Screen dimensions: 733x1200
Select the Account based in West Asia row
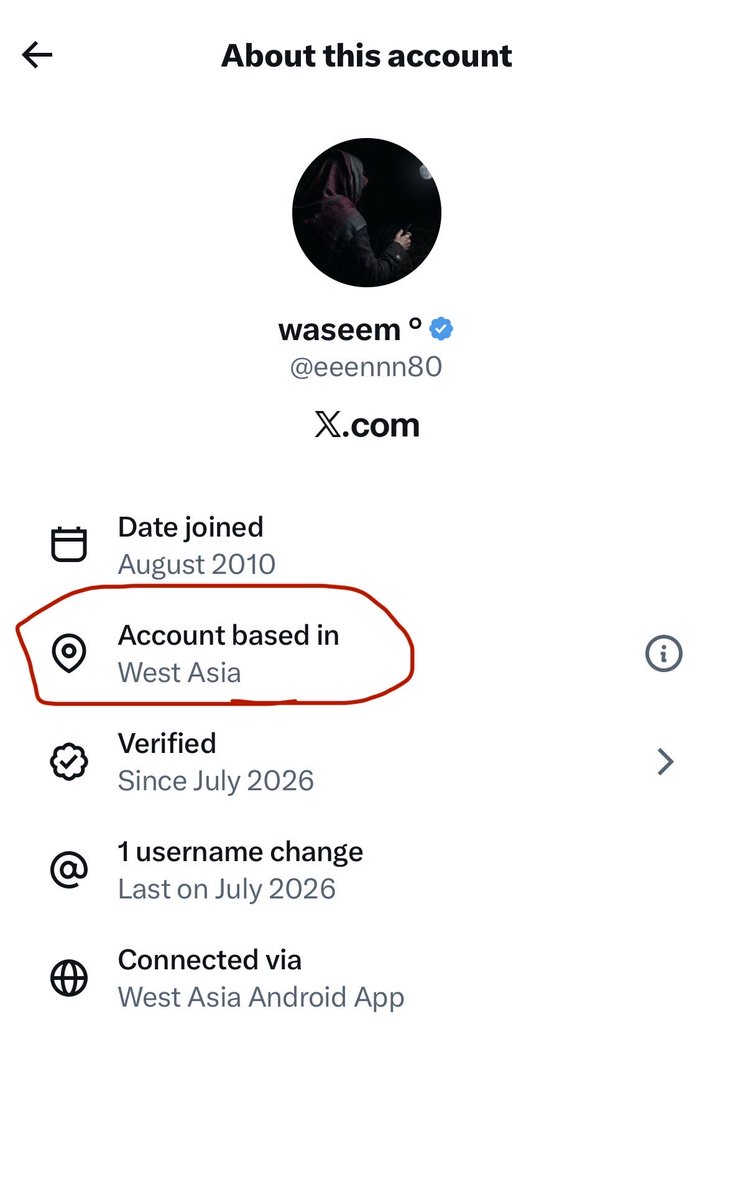[366, 654]
